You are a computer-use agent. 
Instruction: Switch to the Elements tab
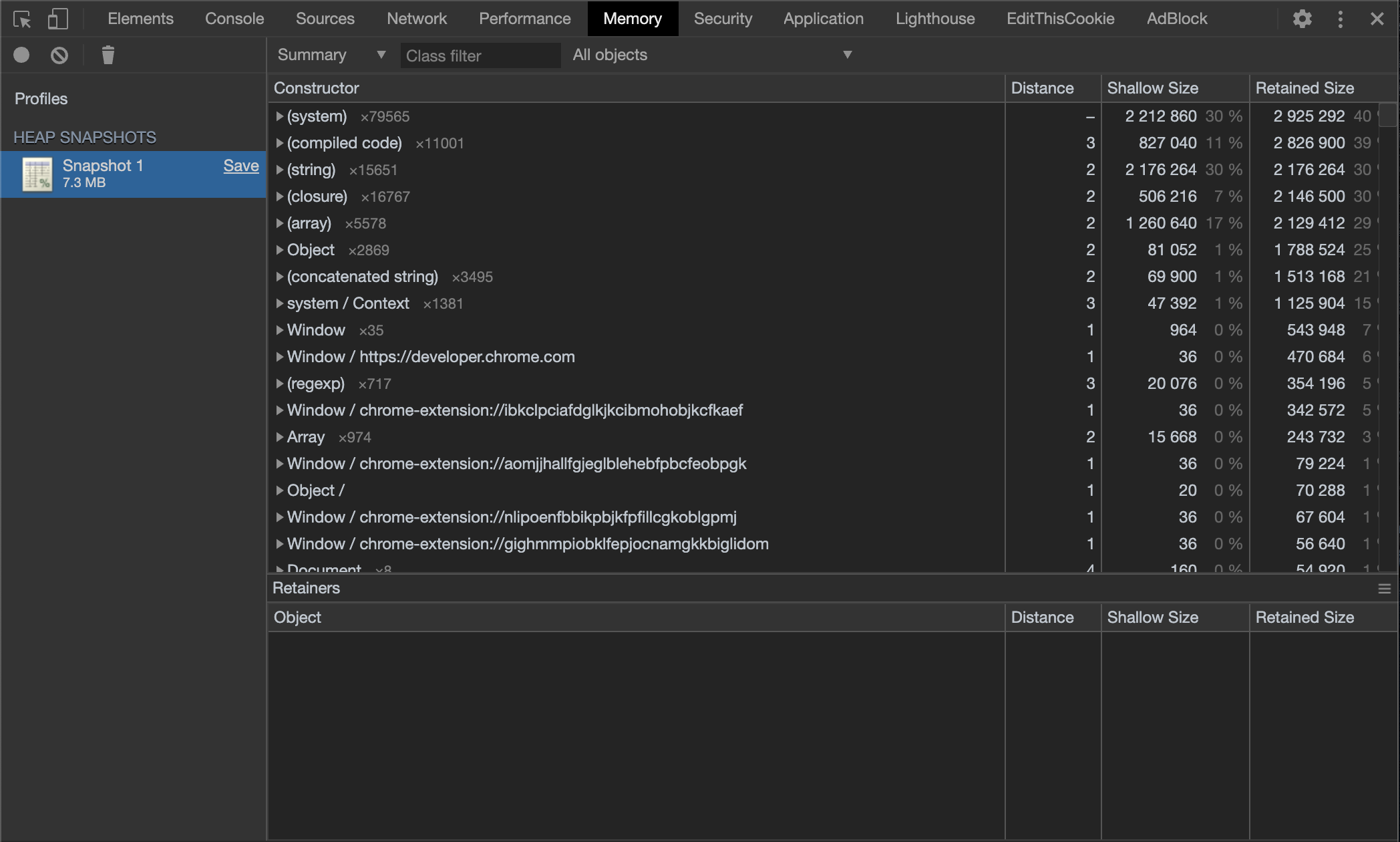[140, 19]
